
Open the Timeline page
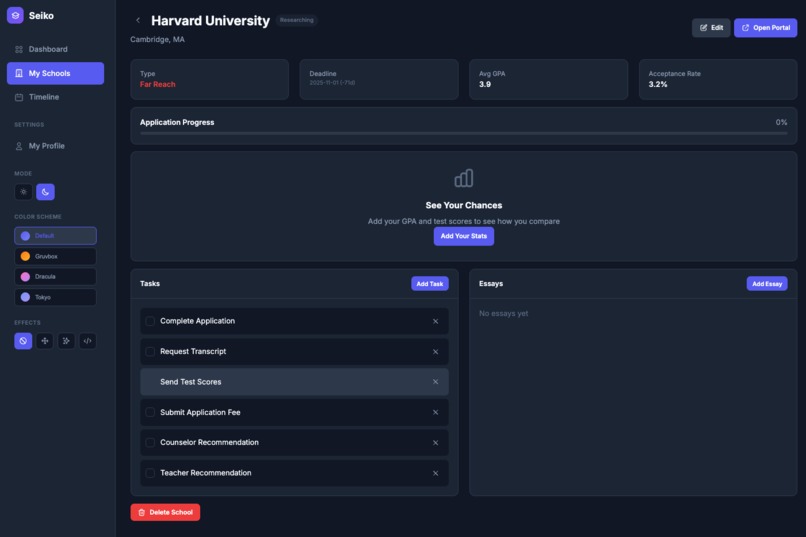[x=56, y=97]
